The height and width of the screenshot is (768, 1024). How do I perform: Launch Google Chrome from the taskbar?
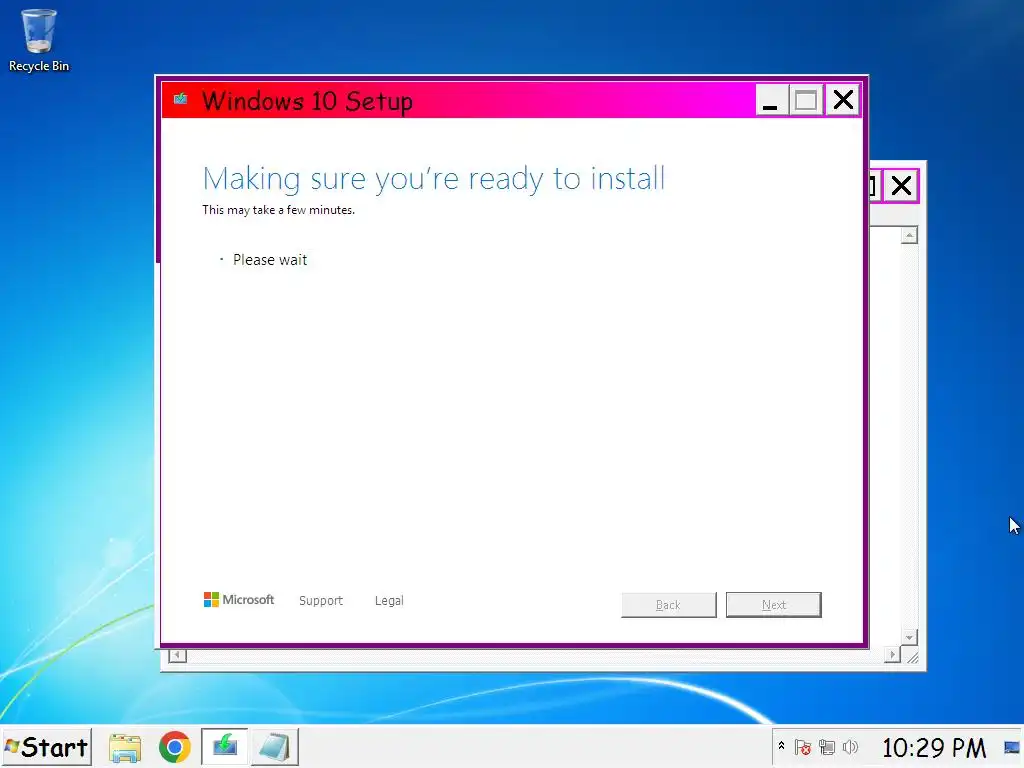coord(174,748)
